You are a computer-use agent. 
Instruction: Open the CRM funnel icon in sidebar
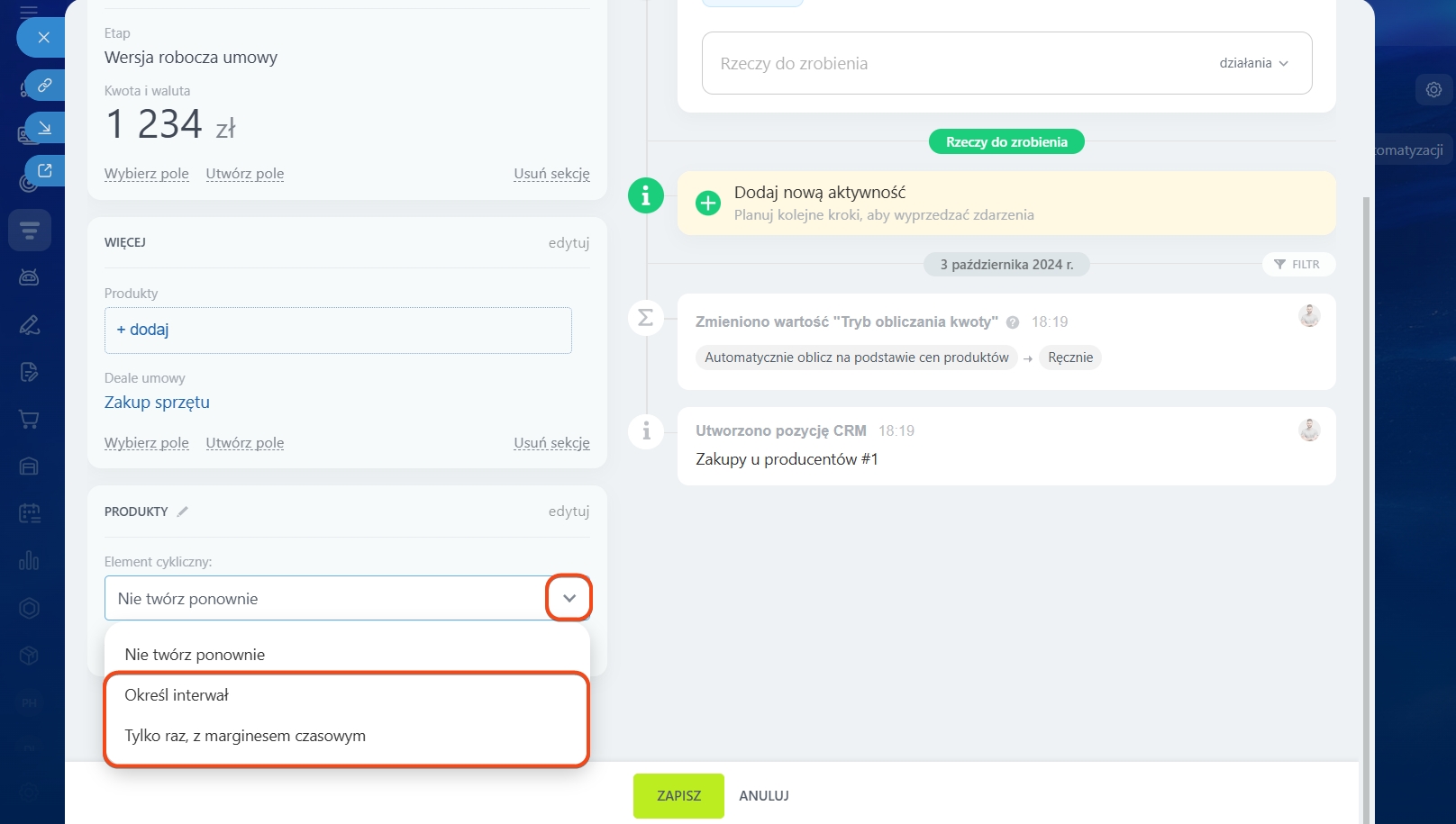coord(29,231)
